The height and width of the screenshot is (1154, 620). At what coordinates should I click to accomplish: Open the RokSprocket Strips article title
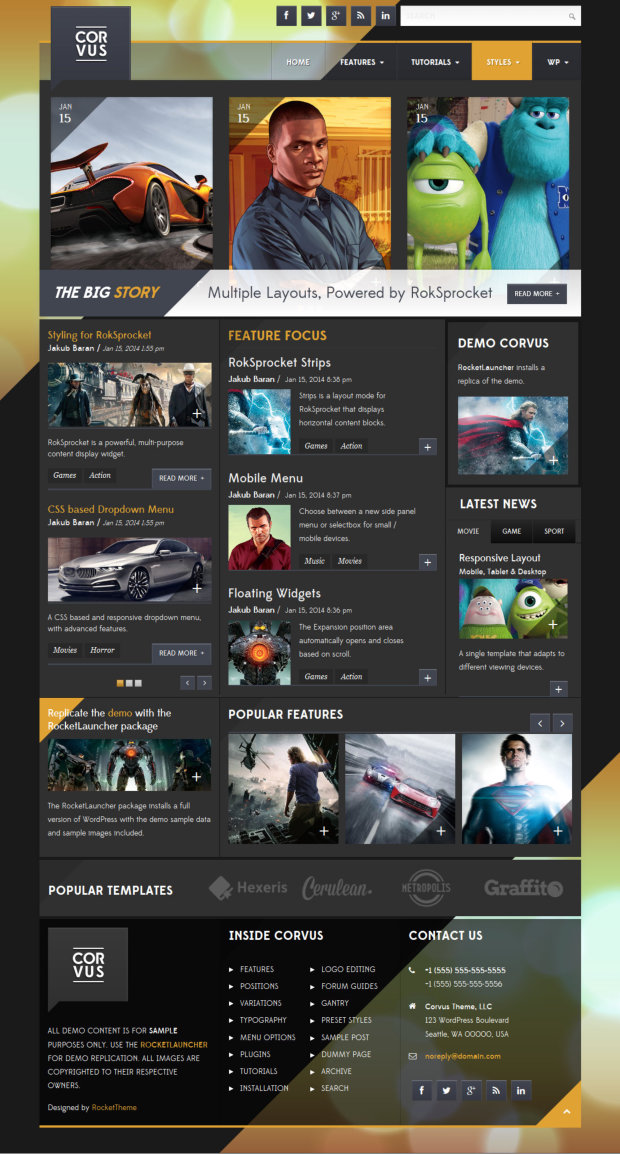[279, 363]
